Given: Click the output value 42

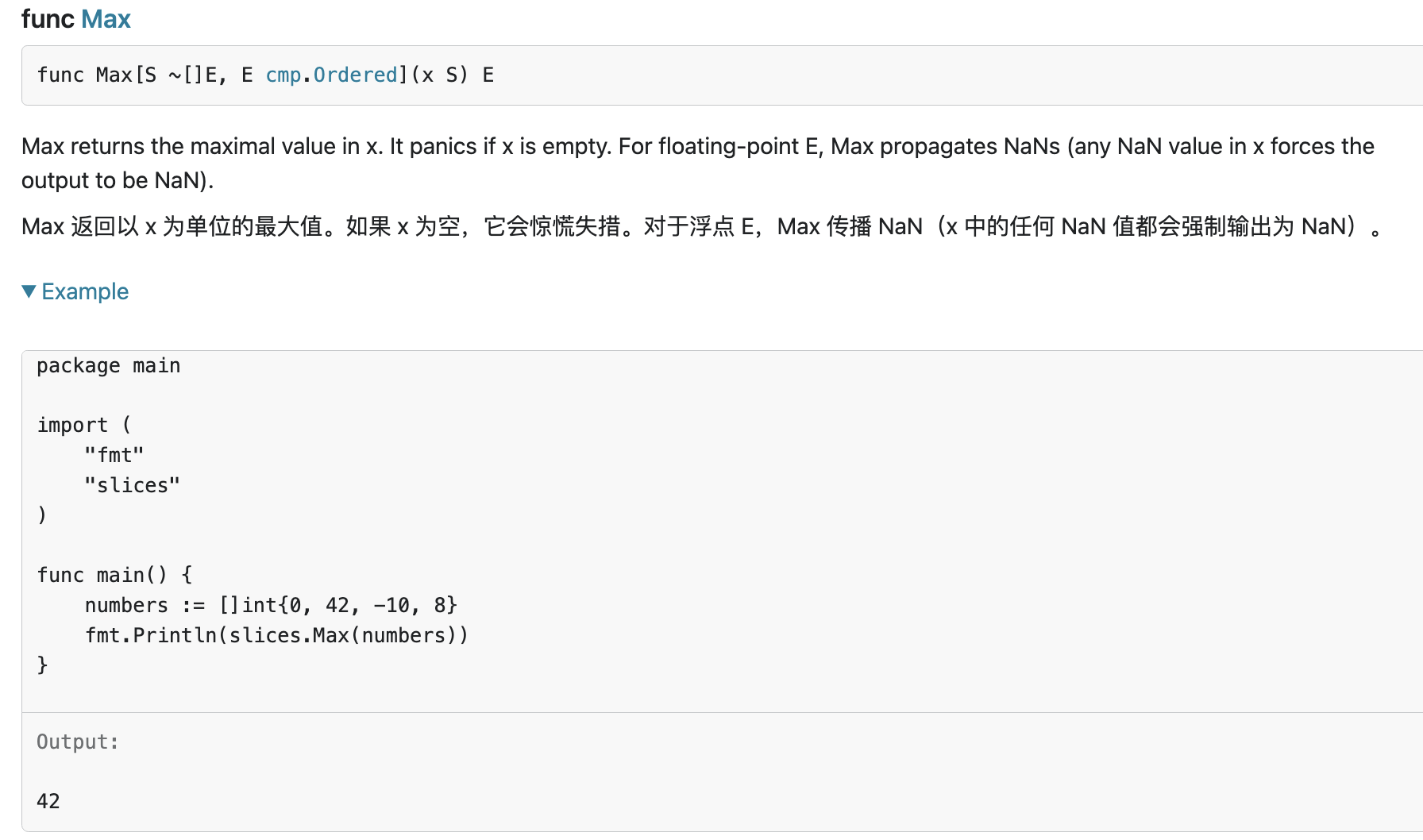Looking at the screenshot, I should [48, 801].
